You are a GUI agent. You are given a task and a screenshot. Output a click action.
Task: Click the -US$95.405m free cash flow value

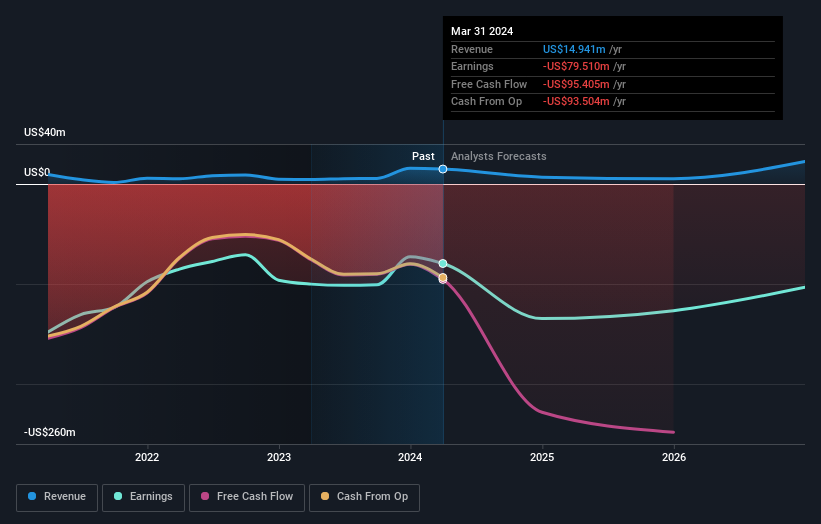pyautogui.click(x=576, y=84)
